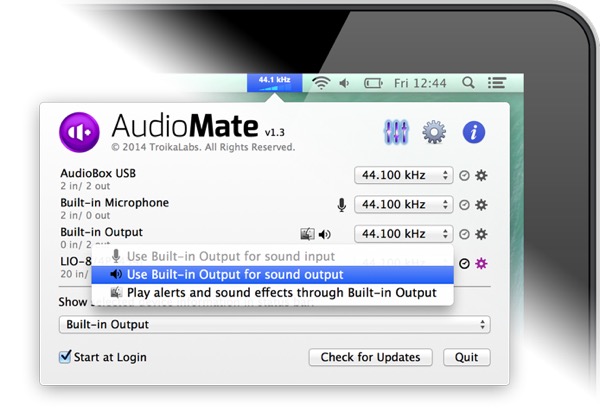Image resolution: width=600 pixels, height=415 pixels.
Task: Click the microphone icon for Built-in Microphone
Action: click(342, 205)
